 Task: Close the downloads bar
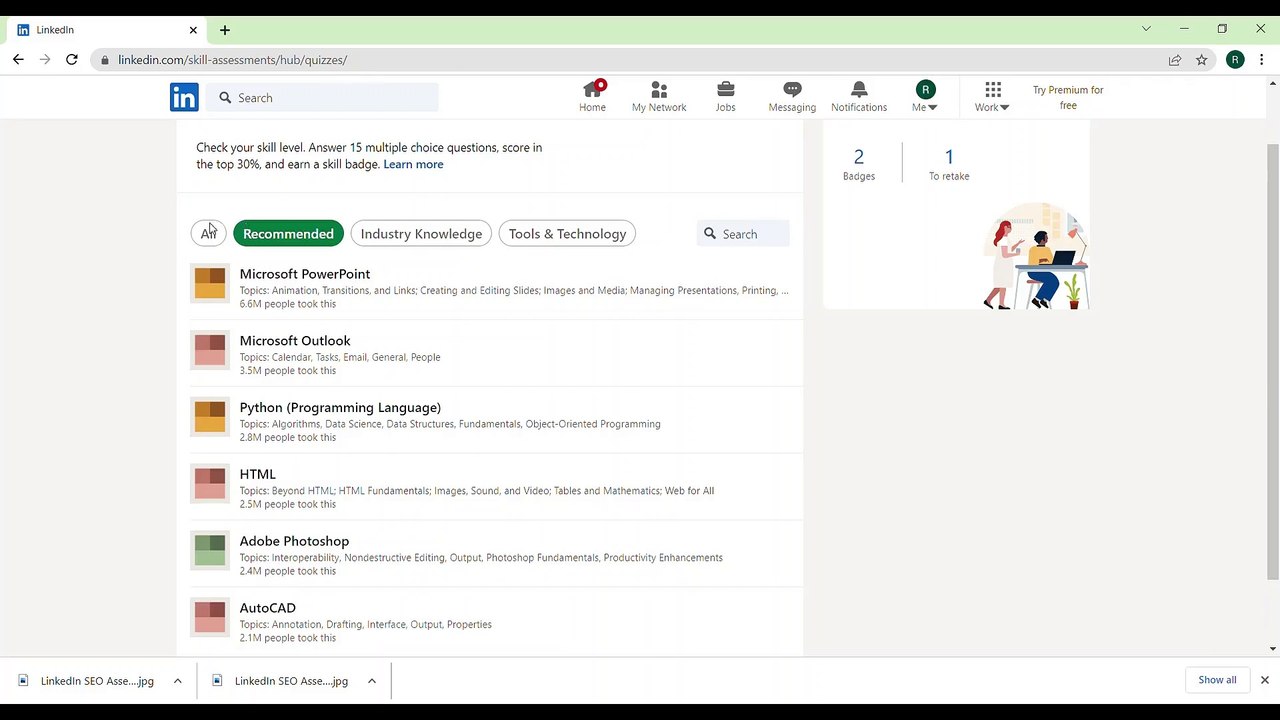coord(1264,680)
